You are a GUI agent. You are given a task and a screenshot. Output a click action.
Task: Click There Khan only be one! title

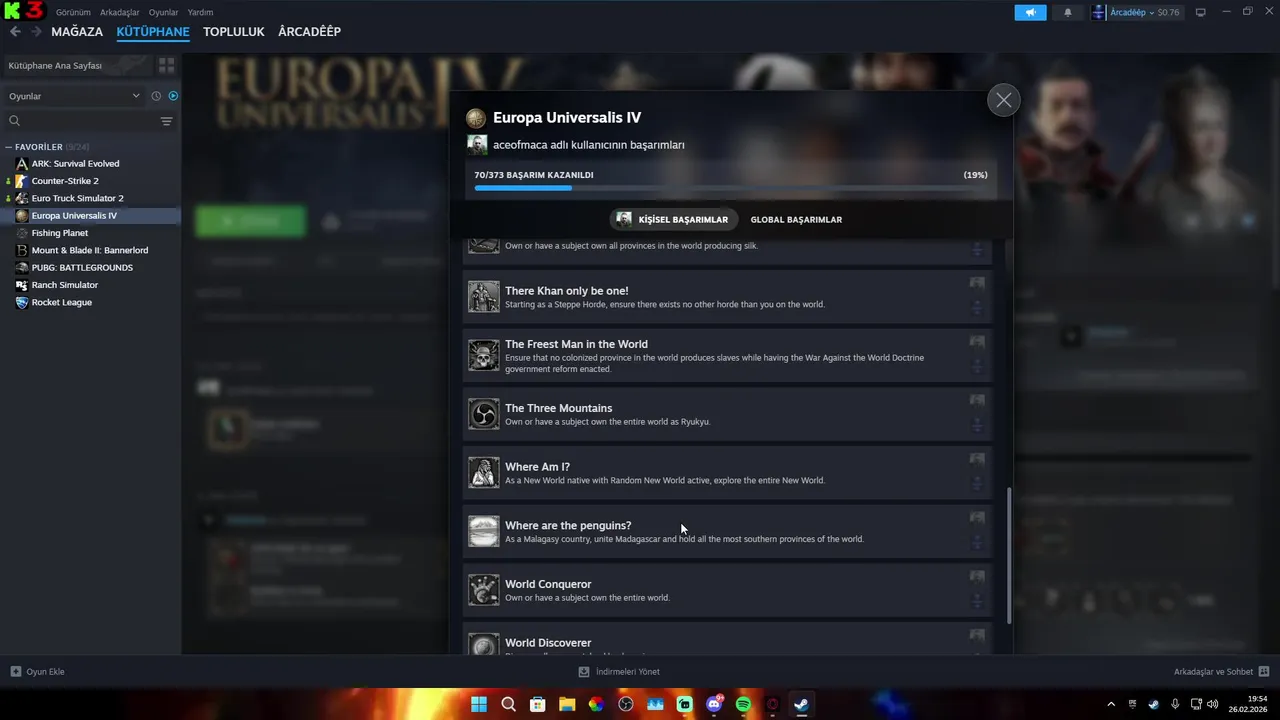pyautogui.click(x=567, y=291)
